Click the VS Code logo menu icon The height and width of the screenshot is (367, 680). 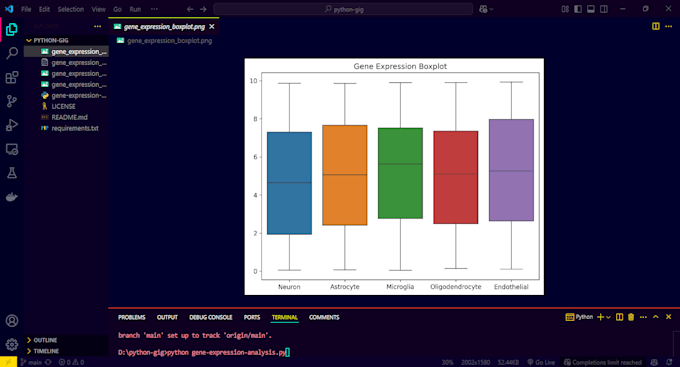pyautogui.click(x=9, y=9)
